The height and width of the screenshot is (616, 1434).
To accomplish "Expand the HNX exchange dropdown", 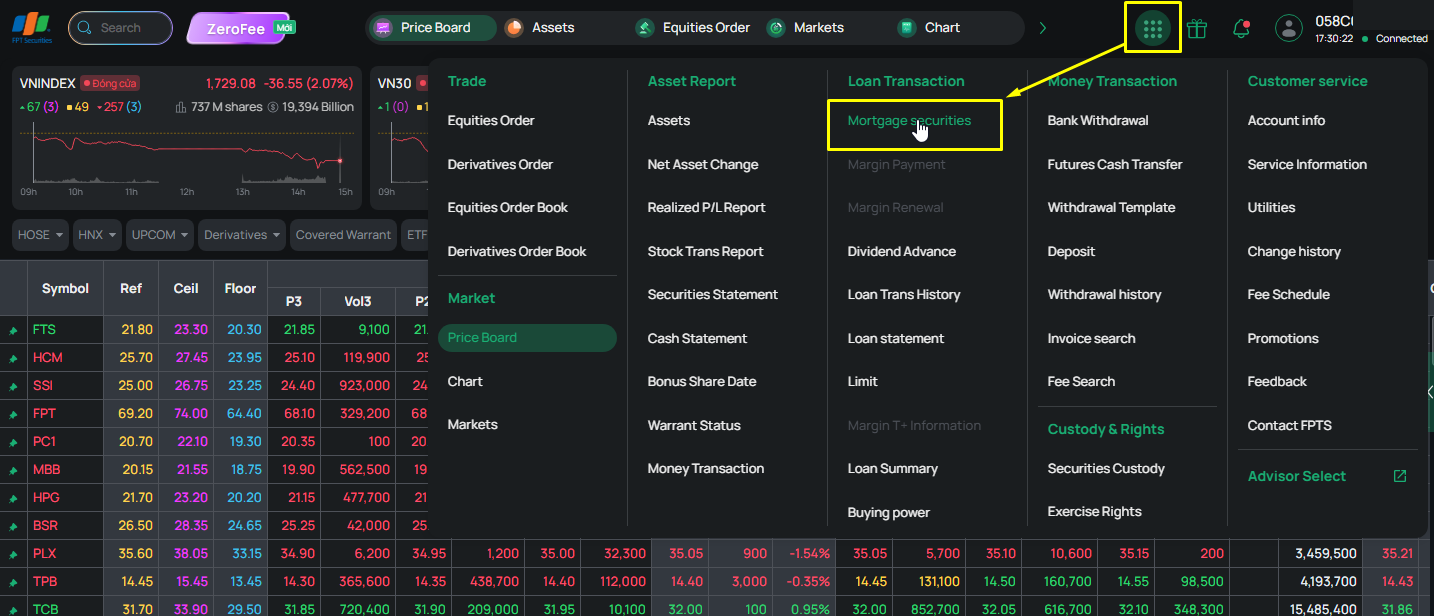I will pos(98,235).
